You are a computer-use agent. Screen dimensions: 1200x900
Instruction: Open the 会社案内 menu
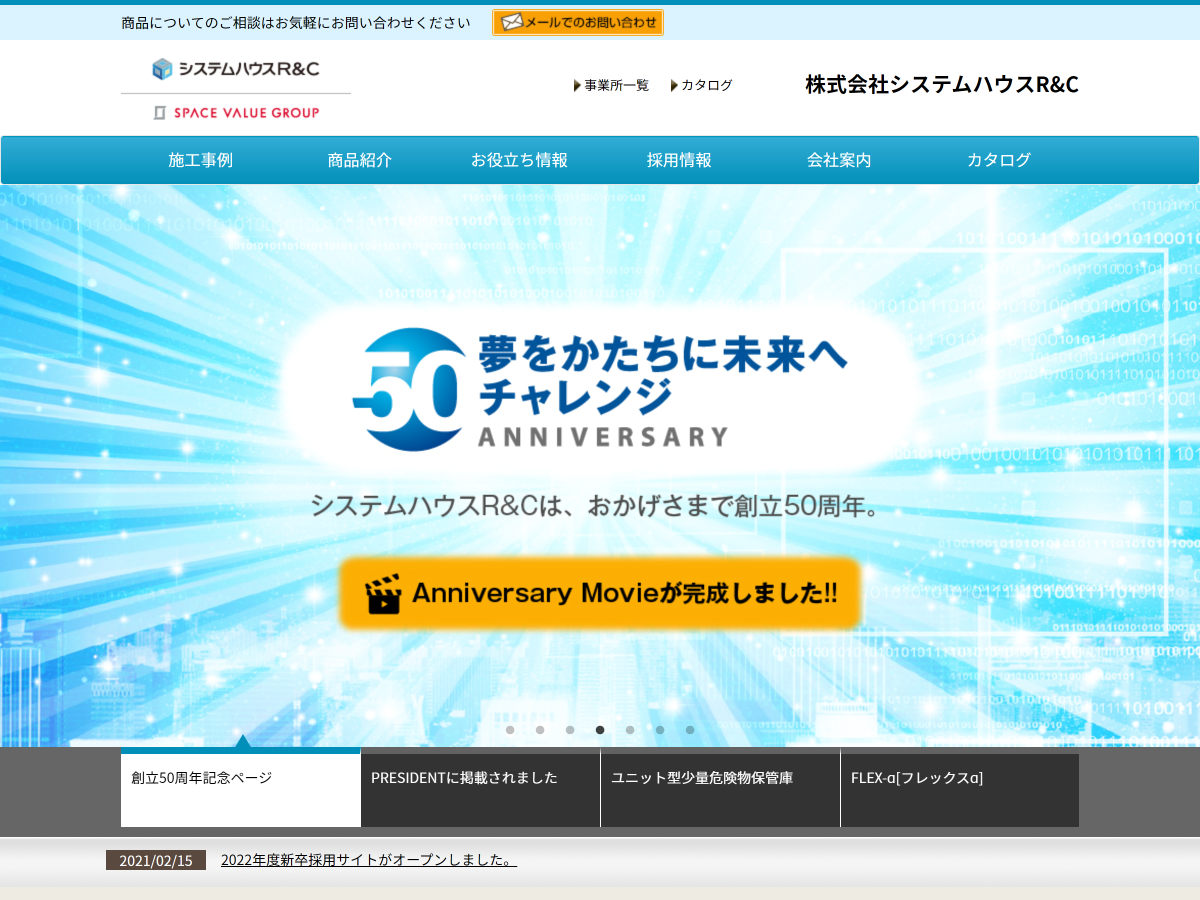click(x=839, y=160)
